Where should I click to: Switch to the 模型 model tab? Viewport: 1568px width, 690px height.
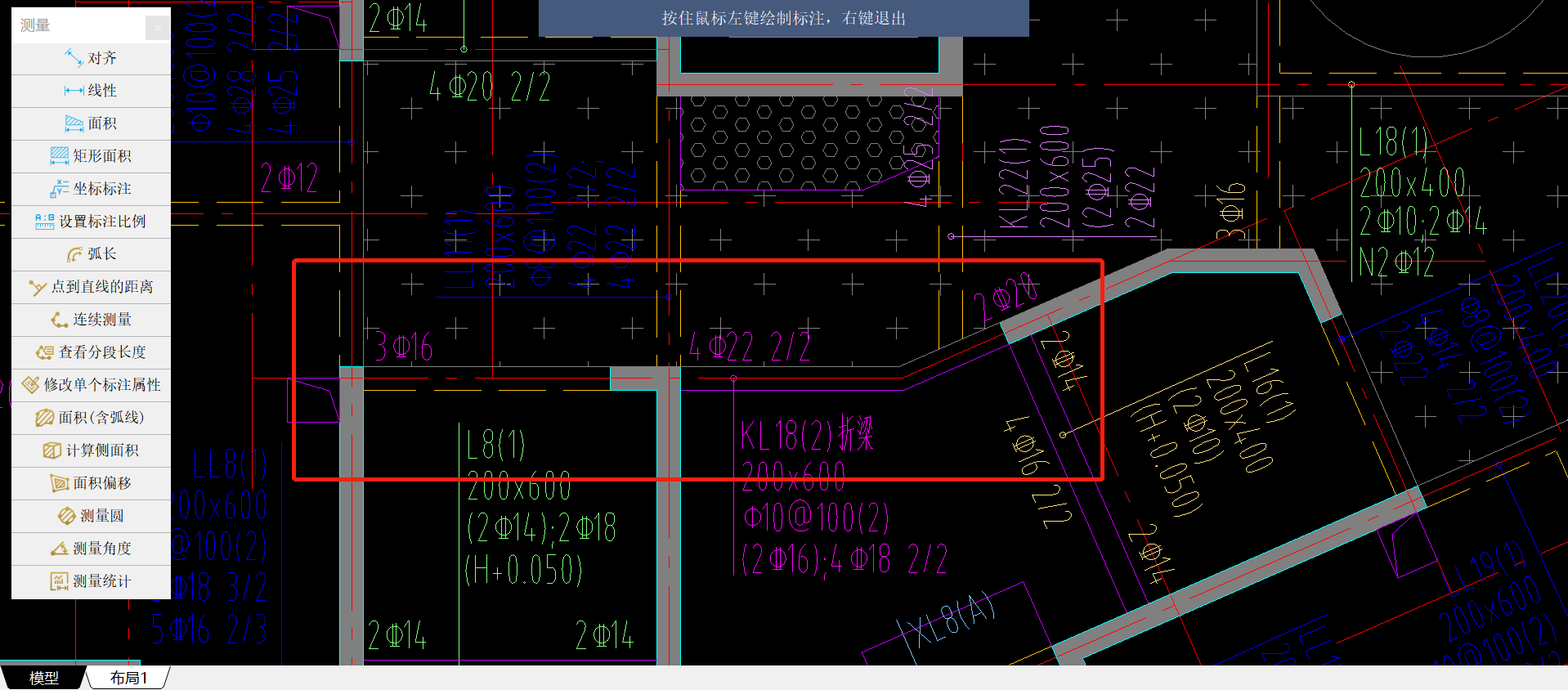click(43, 678)
